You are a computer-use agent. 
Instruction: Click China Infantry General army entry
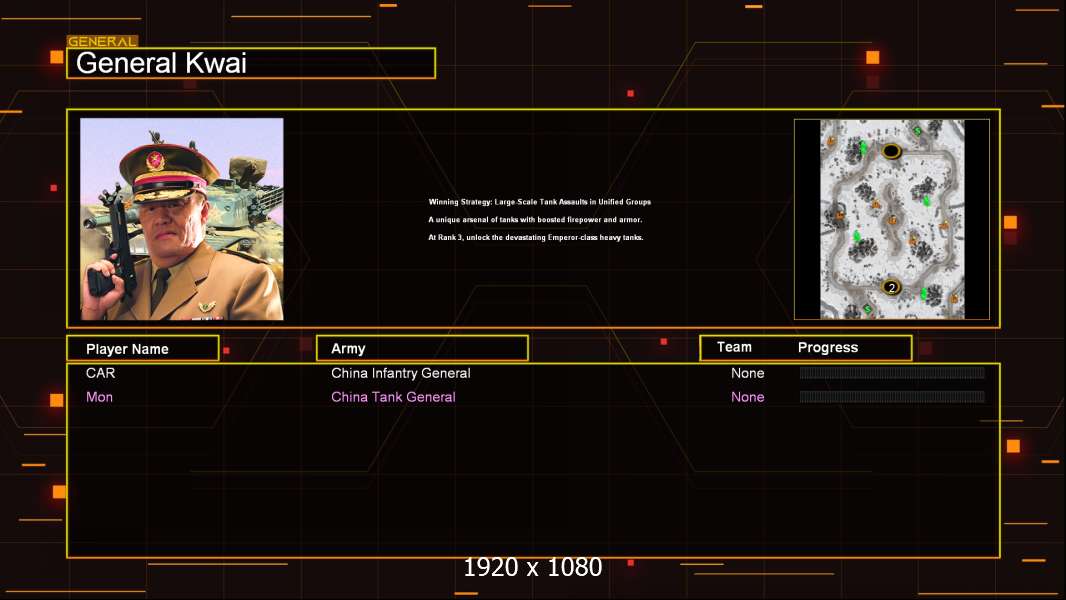coord(400,373)
